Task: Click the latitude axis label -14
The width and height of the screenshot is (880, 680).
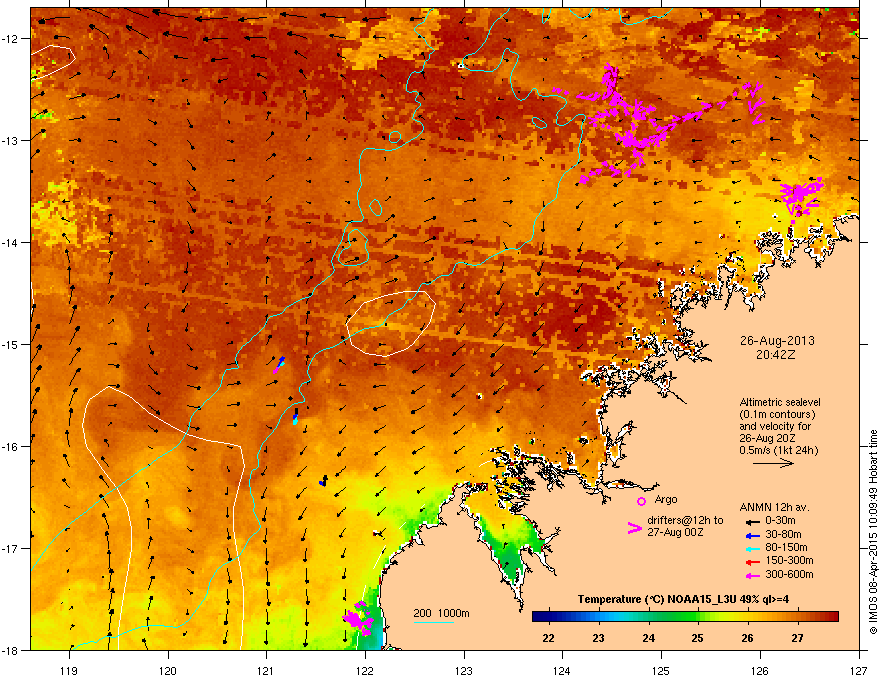Action: coord(10,243)
